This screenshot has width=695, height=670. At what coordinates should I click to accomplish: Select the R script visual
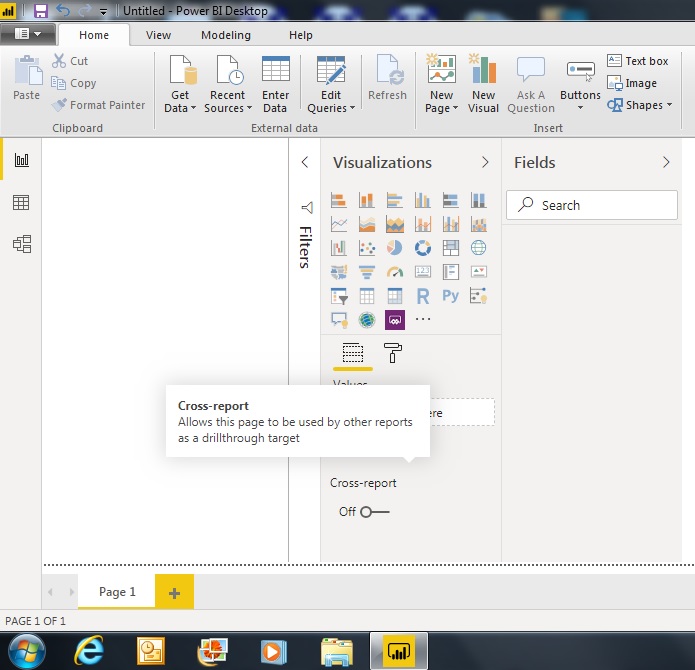(x=422, y=296)
